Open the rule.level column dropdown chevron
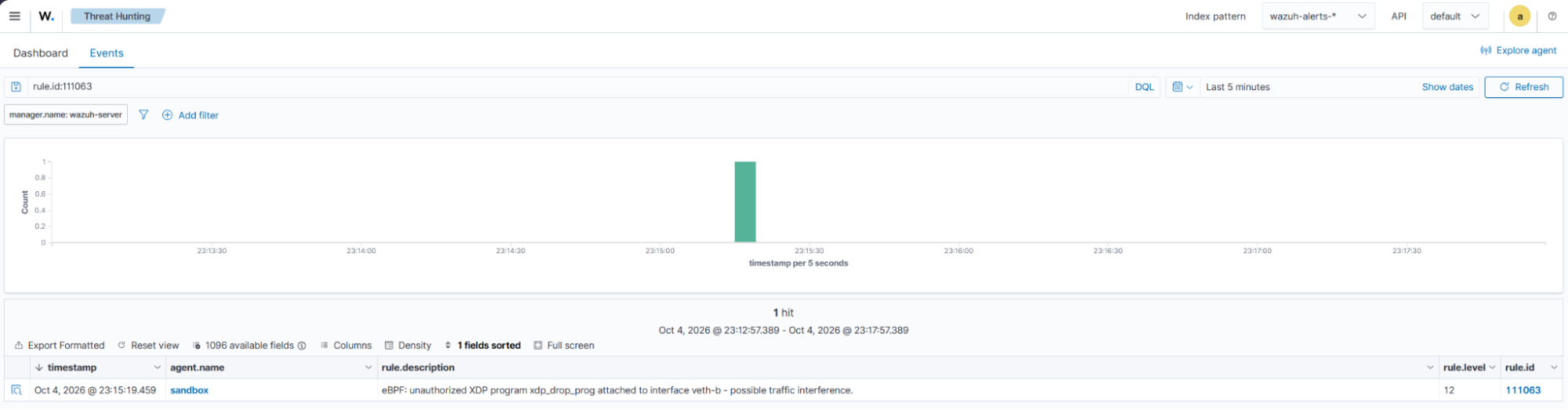The width and height of the screenshot is (1568, 410). point(1492,368)
